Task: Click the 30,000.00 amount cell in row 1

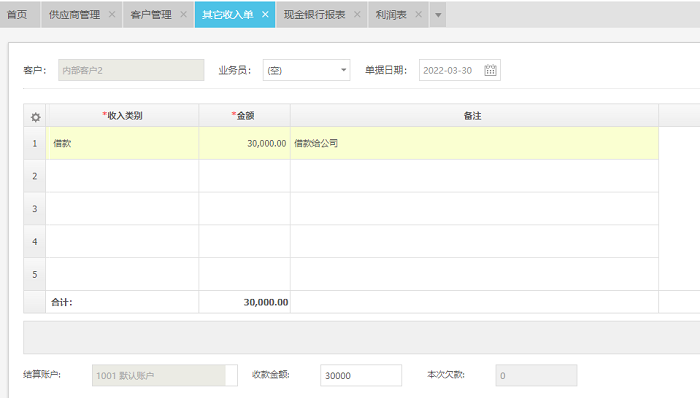Action: (x=245, y=143)
